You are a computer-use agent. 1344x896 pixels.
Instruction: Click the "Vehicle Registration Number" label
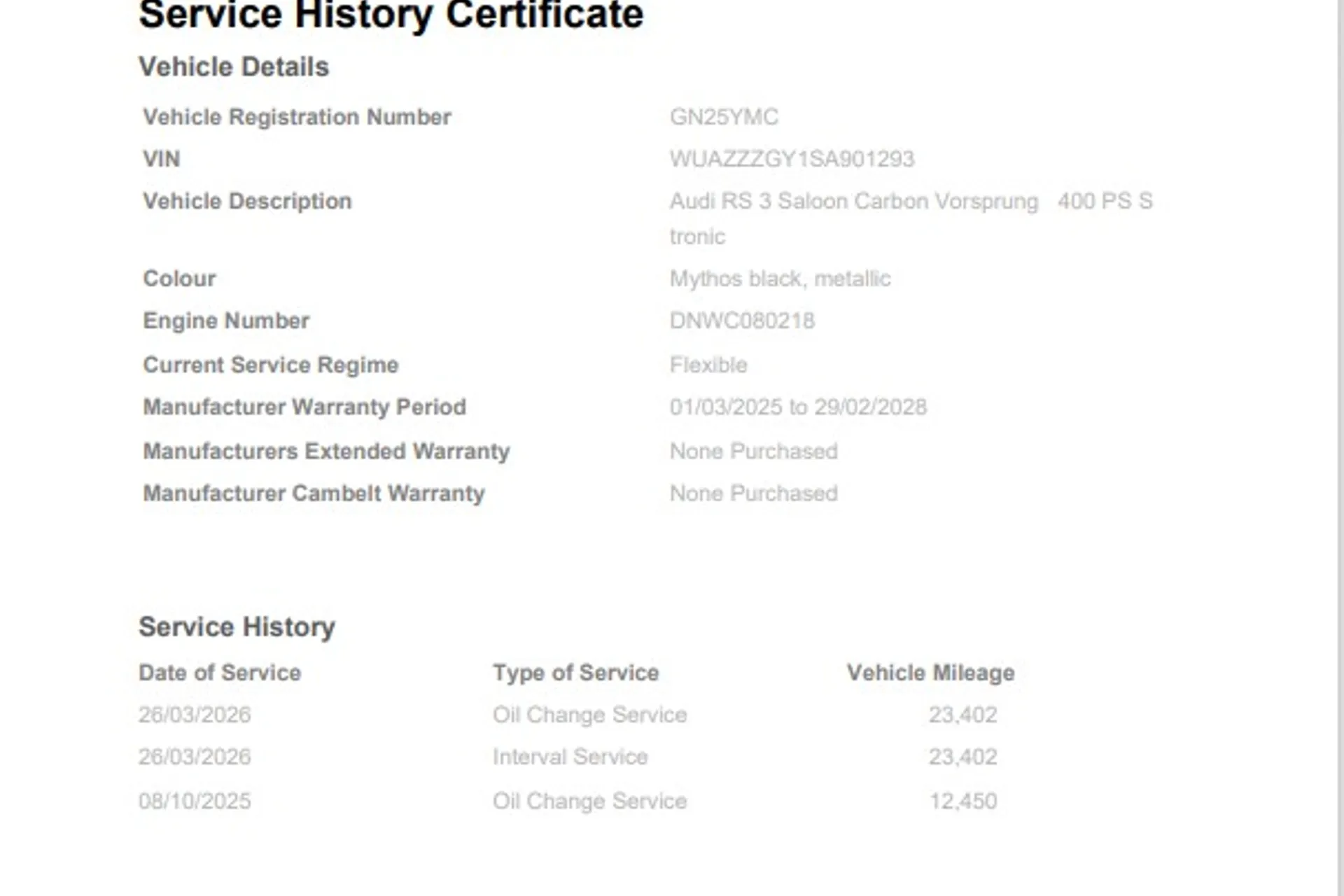click(297, 117)
